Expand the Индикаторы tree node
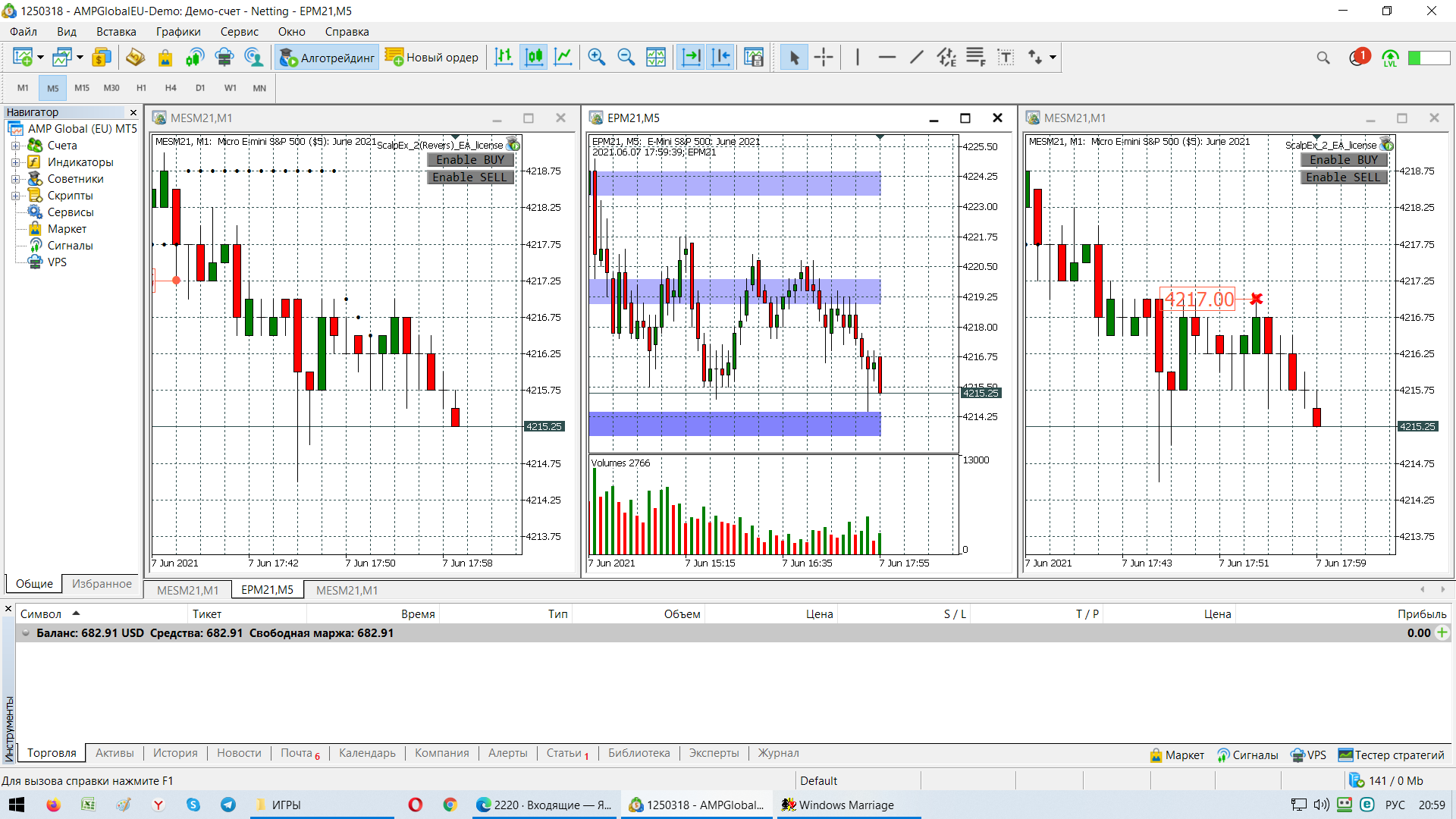The image size is (1456, 819). coord(15,162)
